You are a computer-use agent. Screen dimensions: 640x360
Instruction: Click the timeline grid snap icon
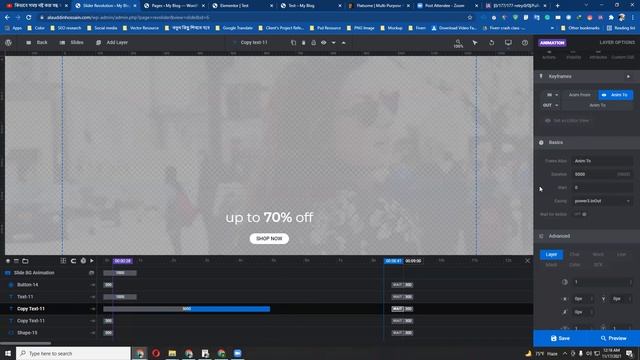(x=63, y=261)
